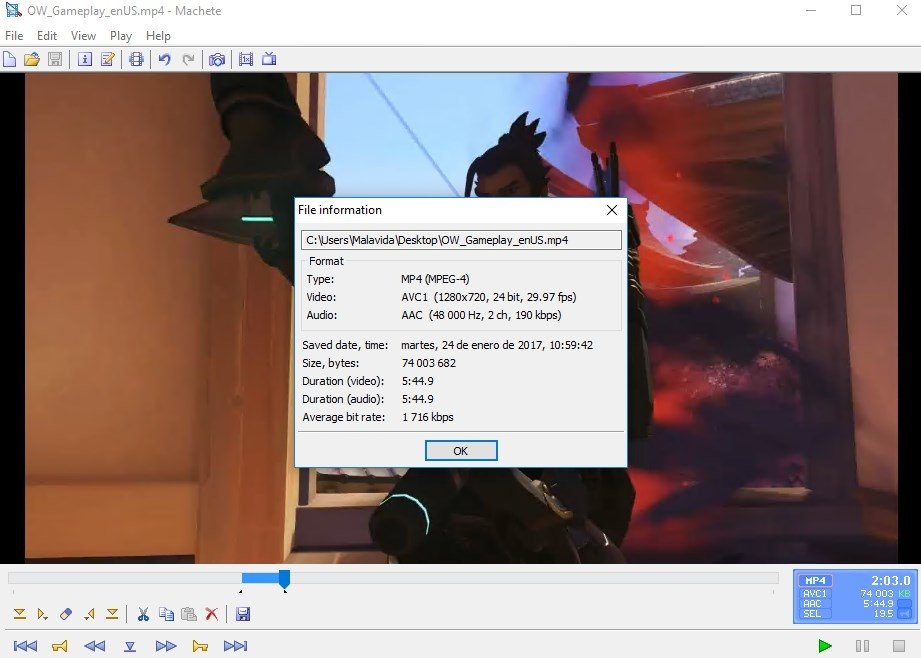
Task: Go to previous keyframe with the left key icon
Action: point(59,646)
